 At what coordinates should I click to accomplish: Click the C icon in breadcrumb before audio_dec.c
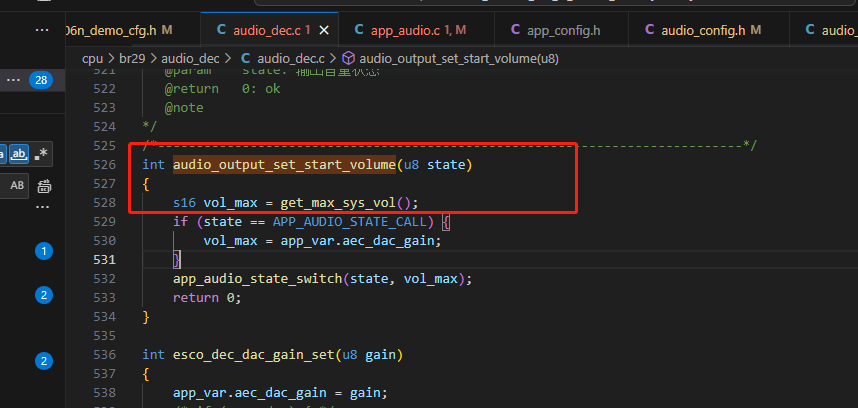pyautogui.click(x=246, y=58)
